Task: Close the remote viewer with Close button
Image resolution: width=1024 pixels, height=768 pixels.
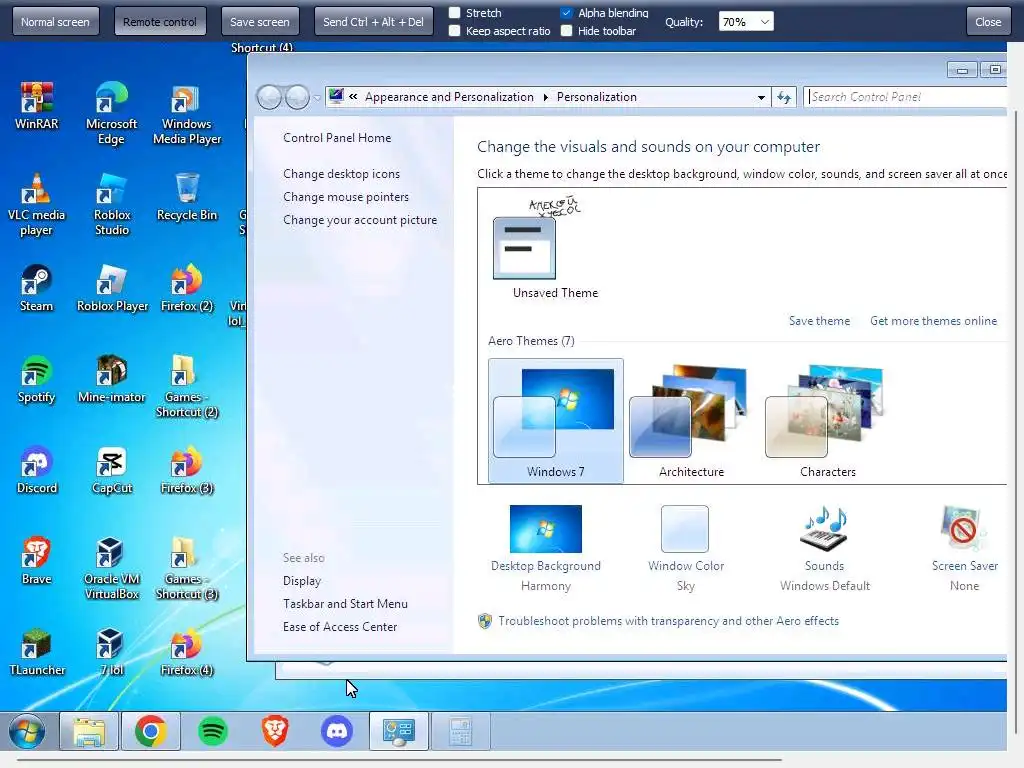Action: [x=988, y=22]
